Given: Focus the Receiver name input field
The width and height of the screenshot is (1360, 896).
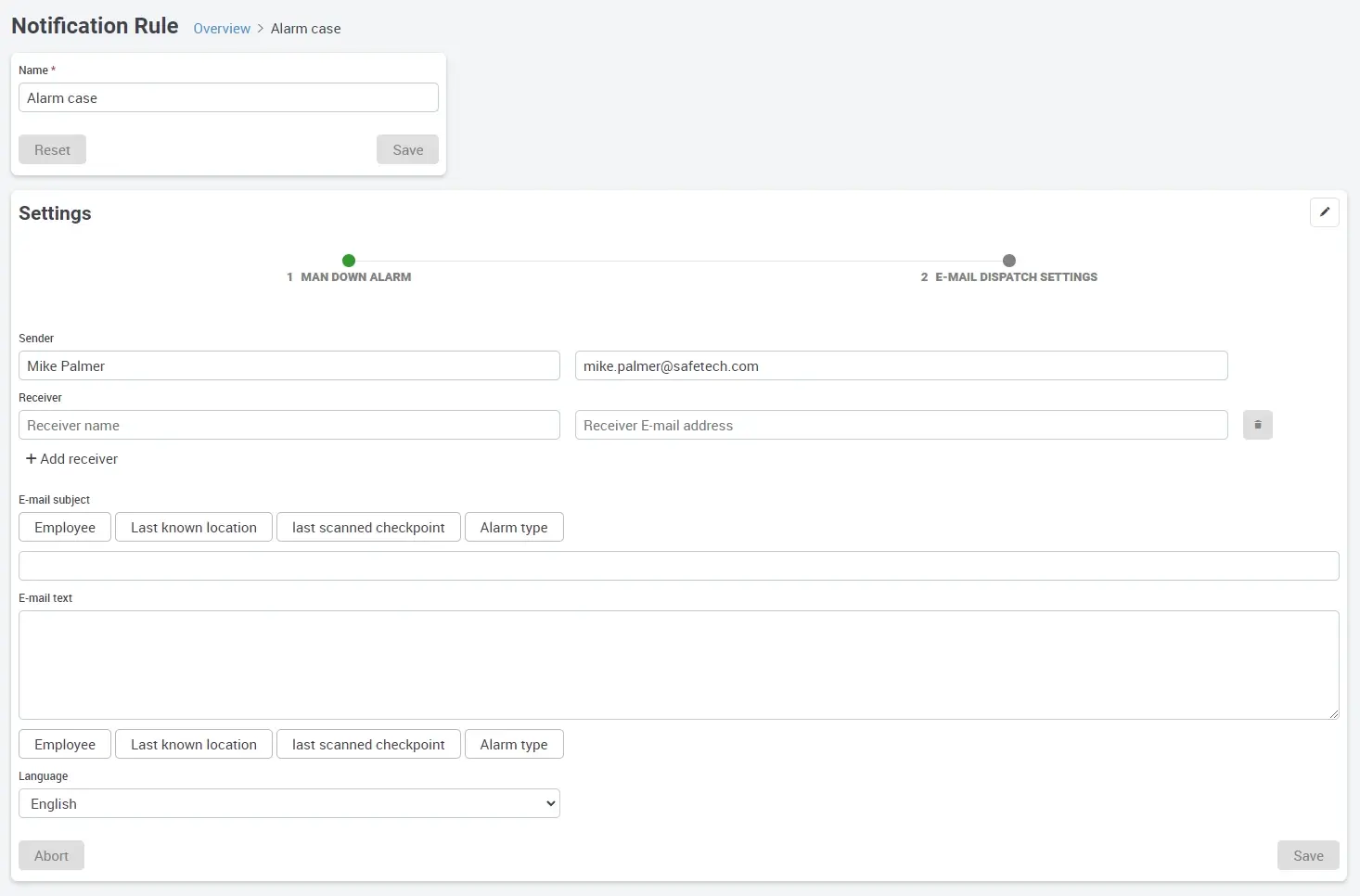Looking at the screenshot, I should (289, 425).
